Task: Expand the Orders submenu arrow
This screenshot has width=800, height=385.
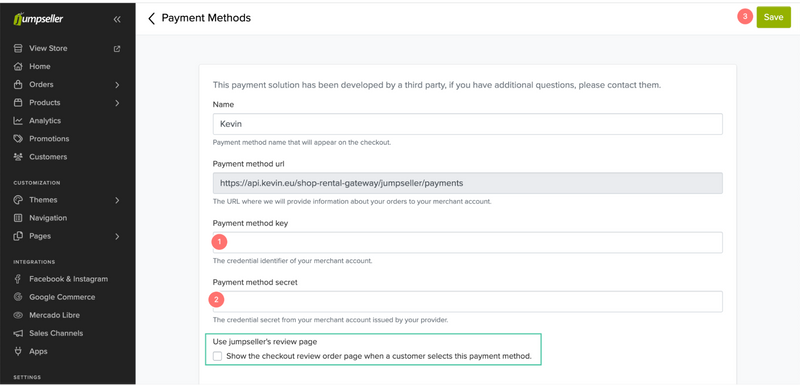Action: click(x=117, y=85)
